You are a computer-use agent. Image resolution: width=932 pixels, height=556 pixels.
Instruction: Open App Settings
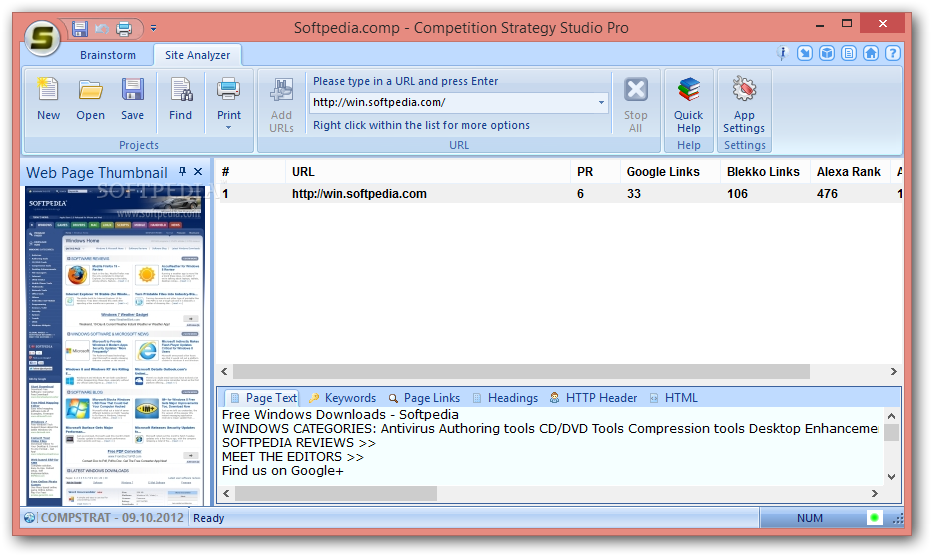click(744, 105)
